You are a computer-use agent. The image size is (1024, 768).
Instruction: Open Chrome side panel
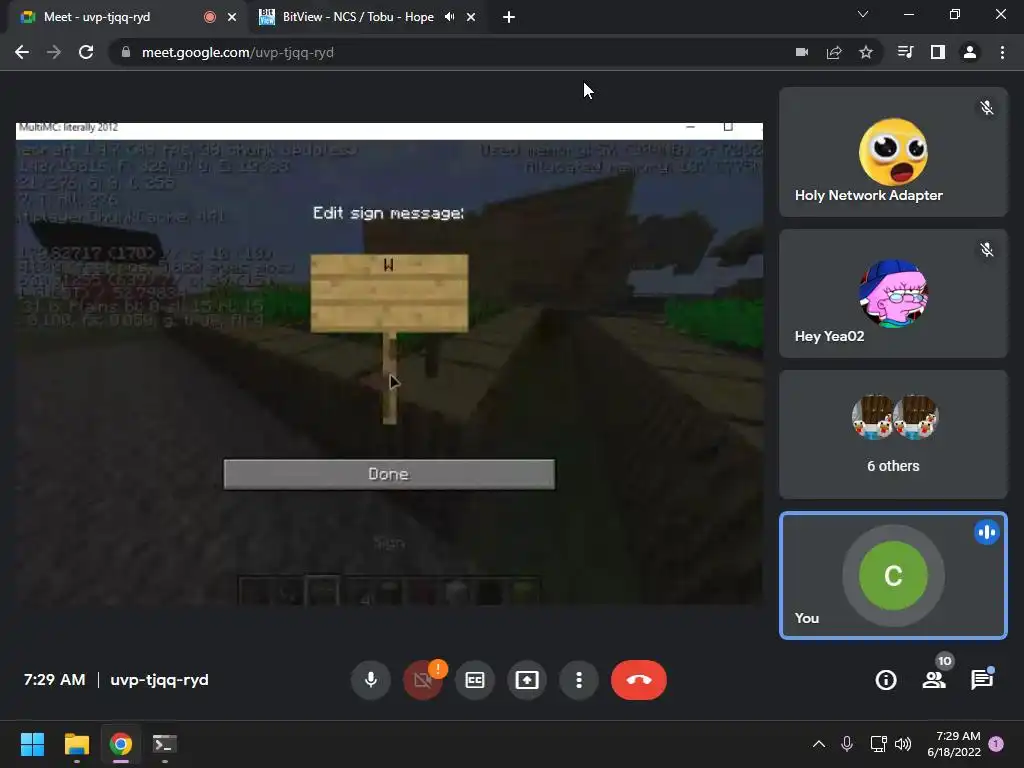point(938,52)
